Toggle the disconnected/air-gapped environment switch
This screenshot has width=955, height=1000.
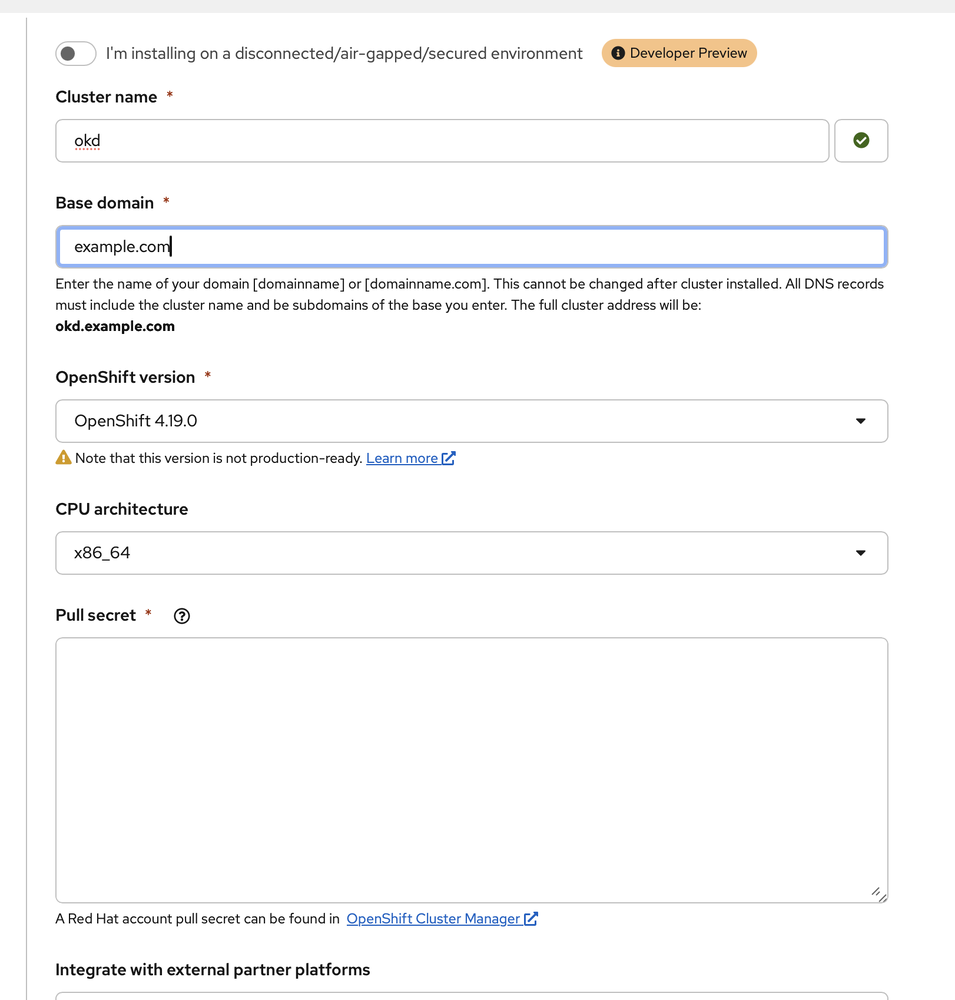pyautogui.click(x=76, y=54)
